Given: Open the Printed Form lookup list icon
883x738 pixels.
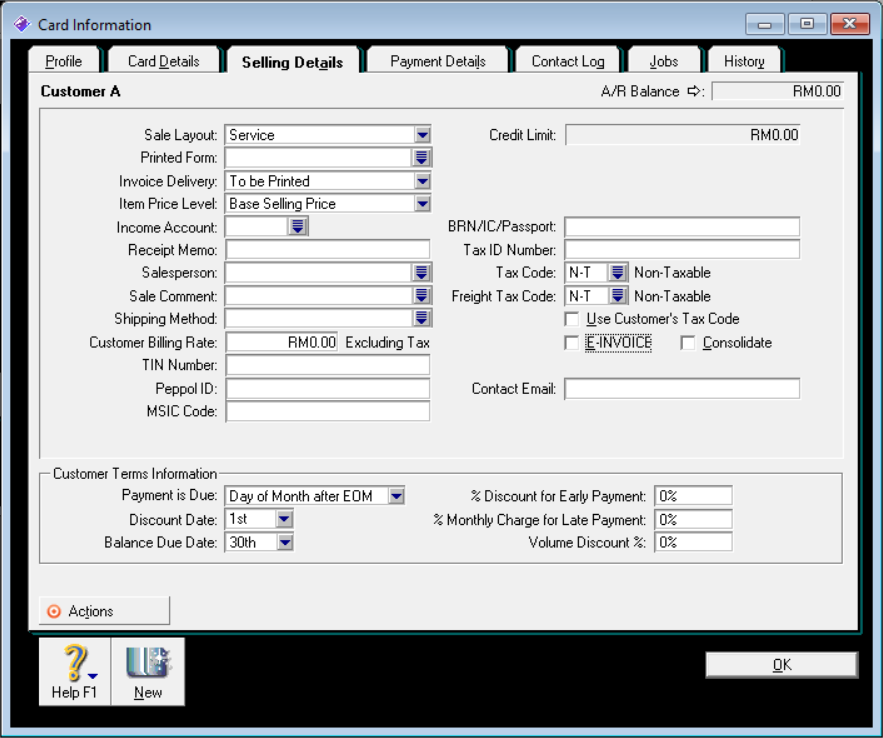Looking at the screenshot, I should coord(421,158).
